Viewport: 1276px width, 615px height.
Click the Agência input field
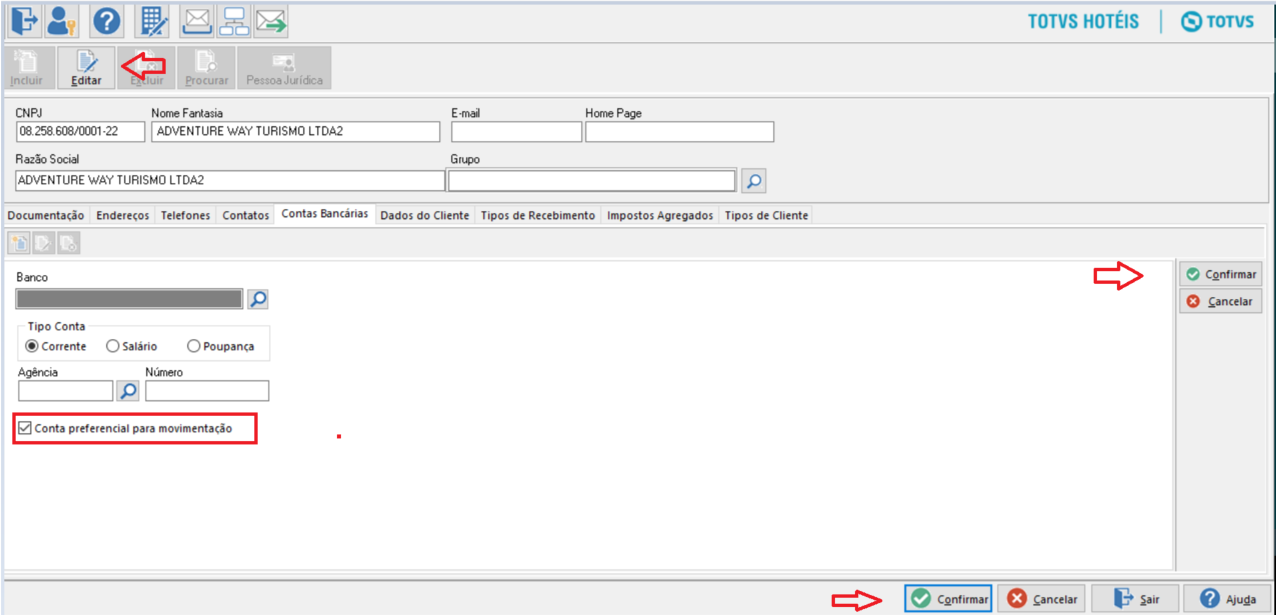[x=66, y=391]
